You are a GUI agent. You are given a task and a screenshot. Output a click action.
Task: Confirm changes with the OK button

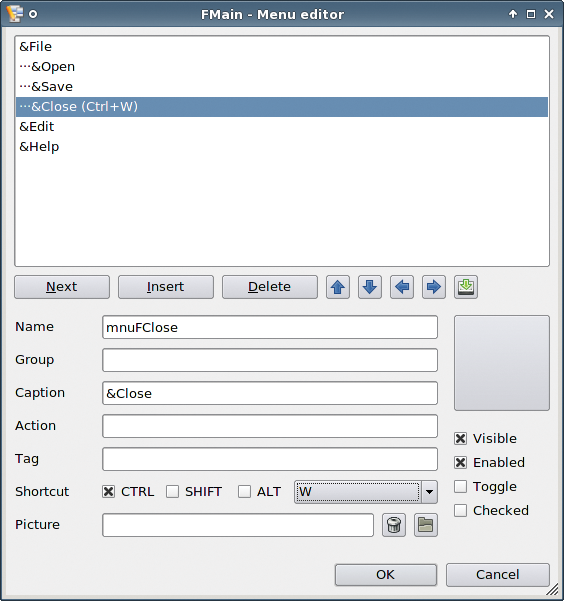pyautogui.click(x=386, y=575)
